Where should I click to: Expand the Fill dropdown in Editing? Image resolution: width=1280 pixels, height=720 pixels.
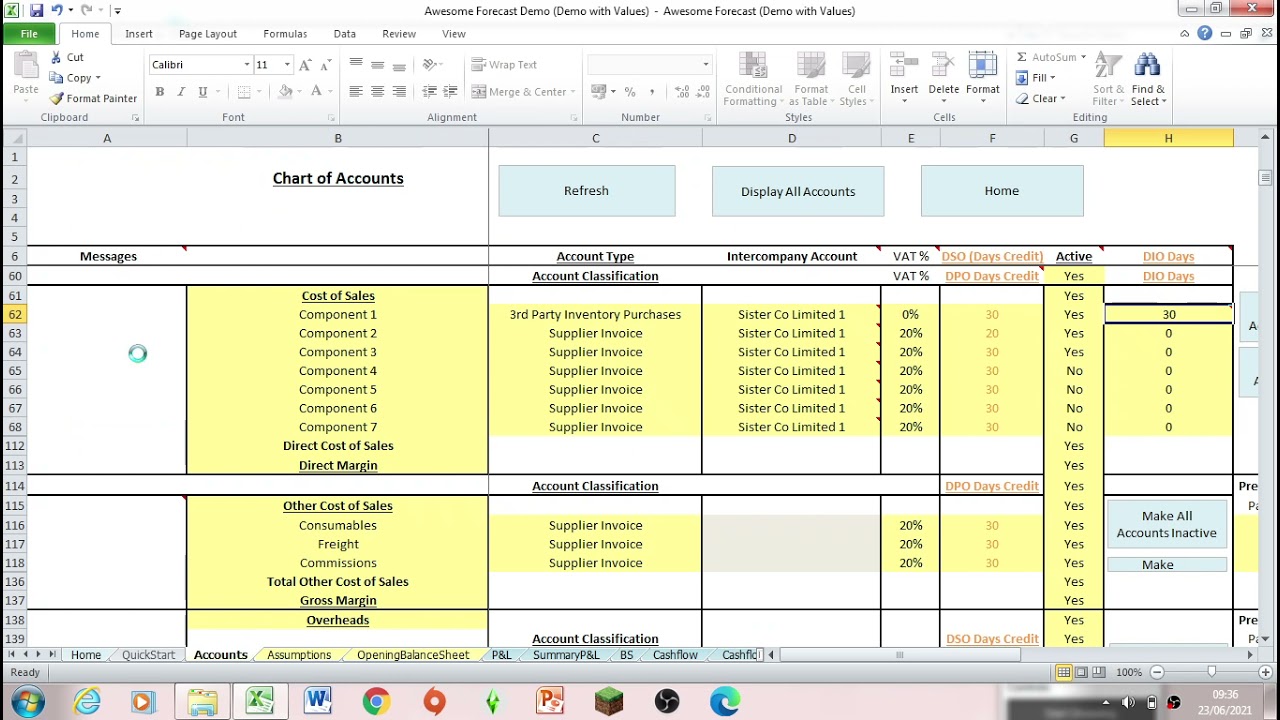point(1053,78)
